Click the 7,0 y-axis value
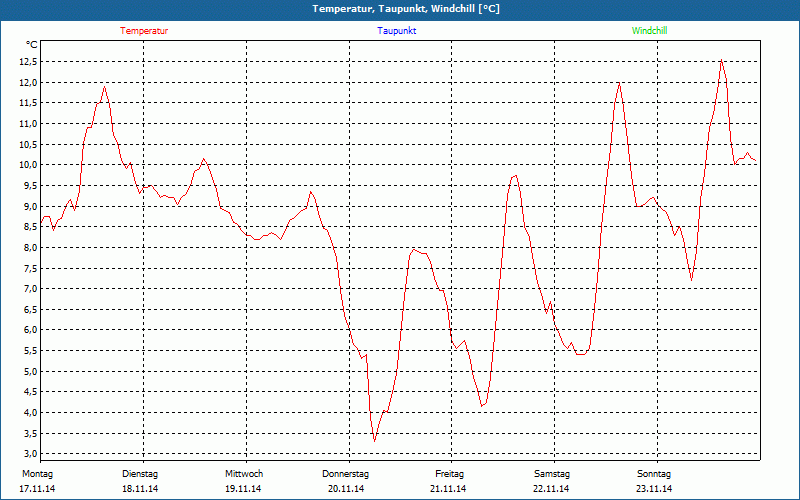This screenshot has width=800, height=500. point(31,289)
